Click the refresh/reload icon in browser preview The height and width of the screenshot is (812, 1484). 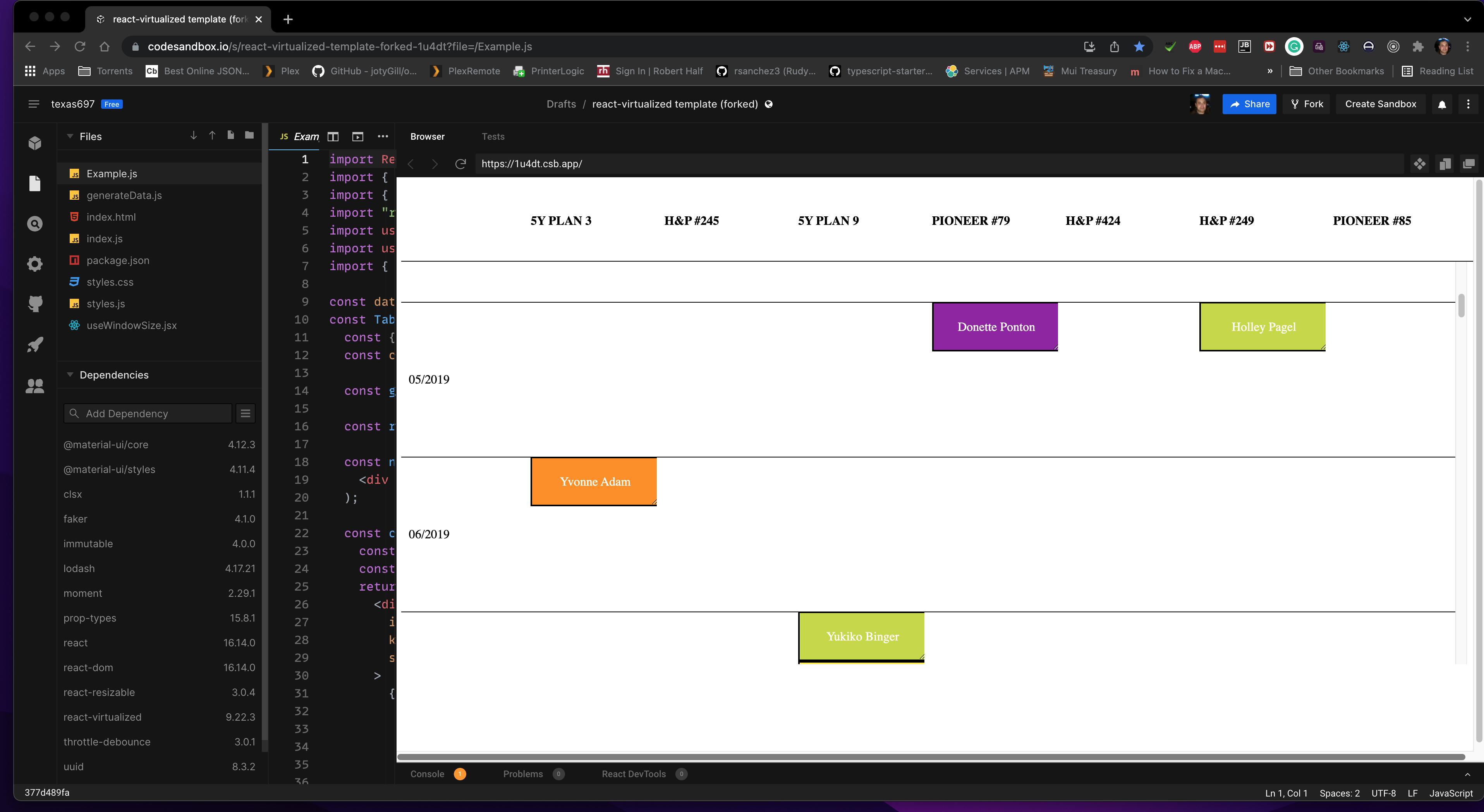click(461, 163)
